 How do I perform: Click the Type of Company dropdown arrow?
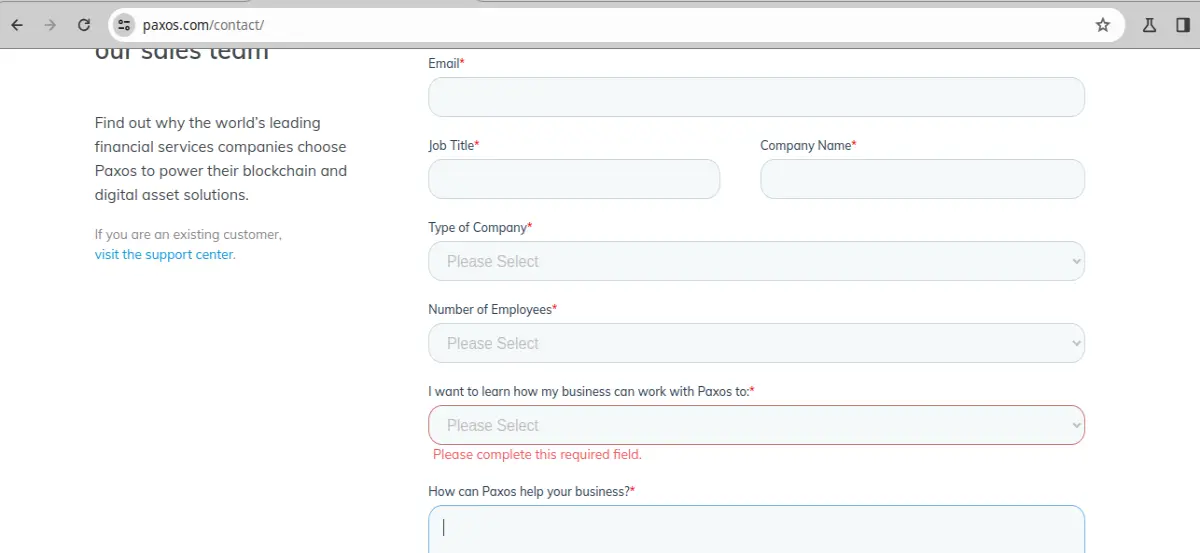pos(1076,261)
